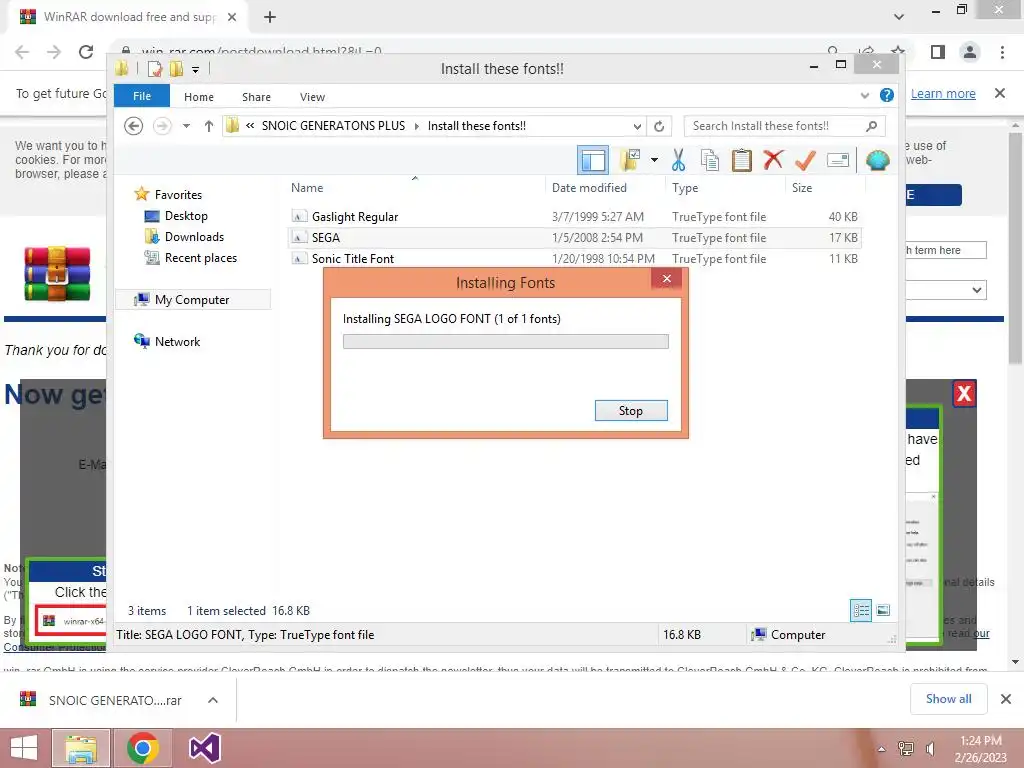Click the Paste clipboard icon

coord(741,160)
